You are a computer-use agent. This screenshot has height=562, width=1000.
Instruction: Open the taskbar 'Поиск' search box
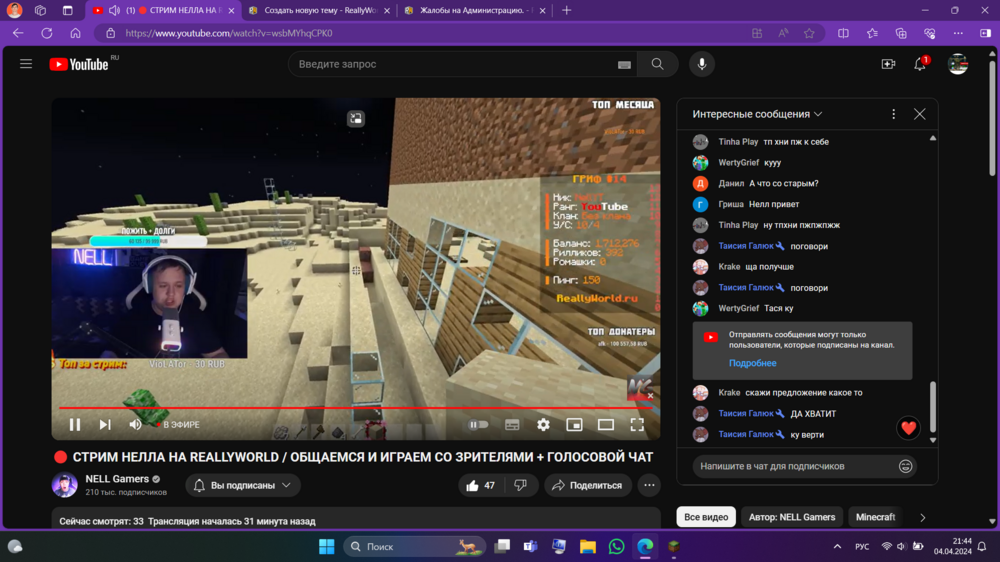(x=415, y=547)
